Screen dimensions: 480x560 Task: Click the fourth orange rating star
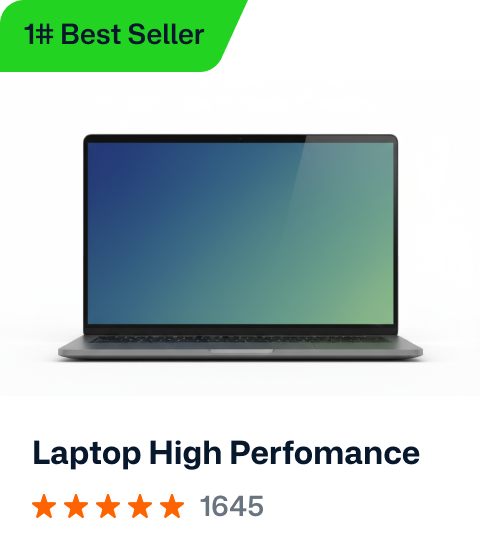click(140, 506)
